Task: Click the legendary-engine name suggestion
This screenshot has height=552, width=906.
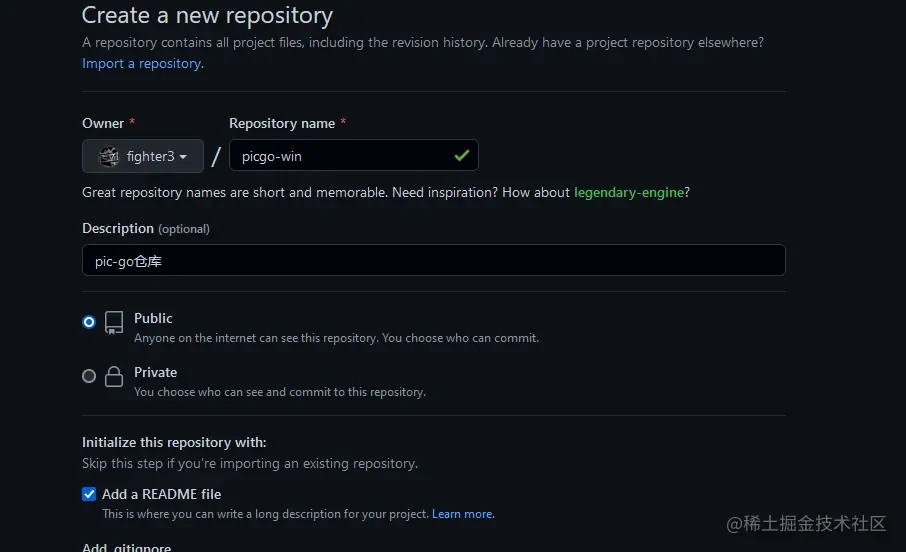Action: (x=629, y=192)
